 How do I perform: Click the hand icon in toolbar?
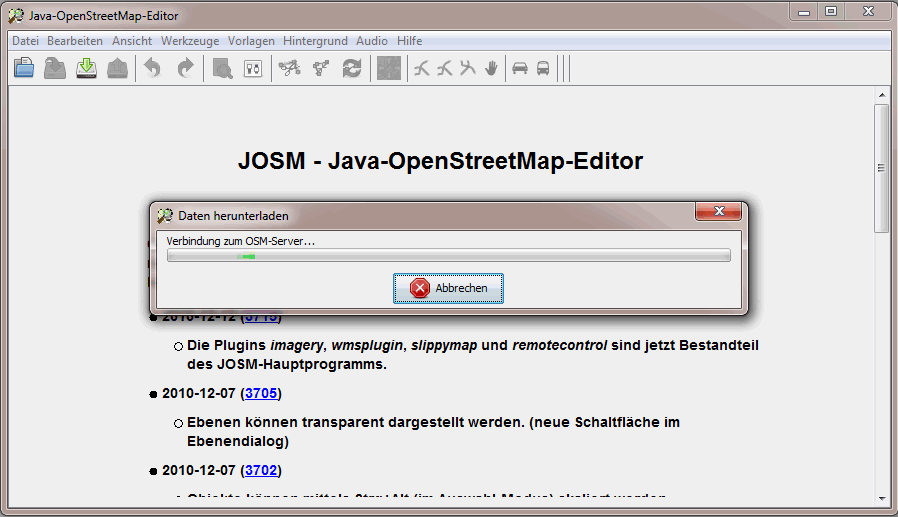pos(491,68)
